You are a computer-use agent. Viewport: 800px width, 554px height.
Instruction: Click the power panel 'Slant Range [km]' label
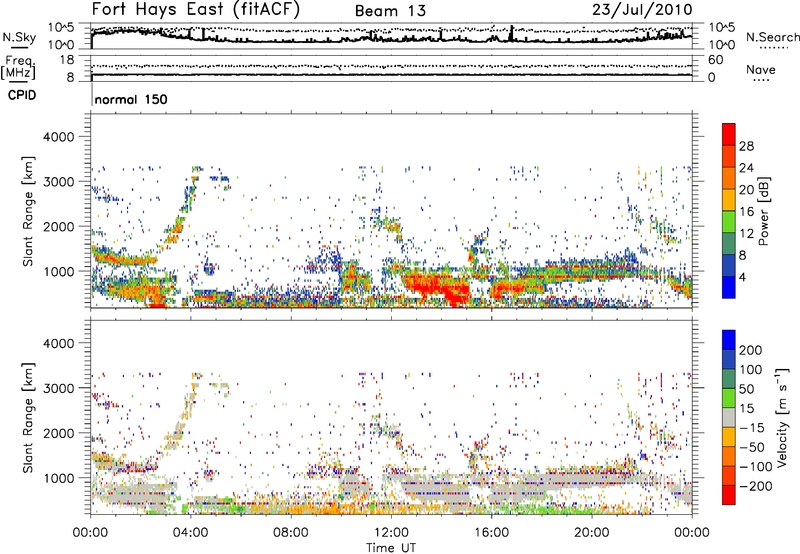29,211
